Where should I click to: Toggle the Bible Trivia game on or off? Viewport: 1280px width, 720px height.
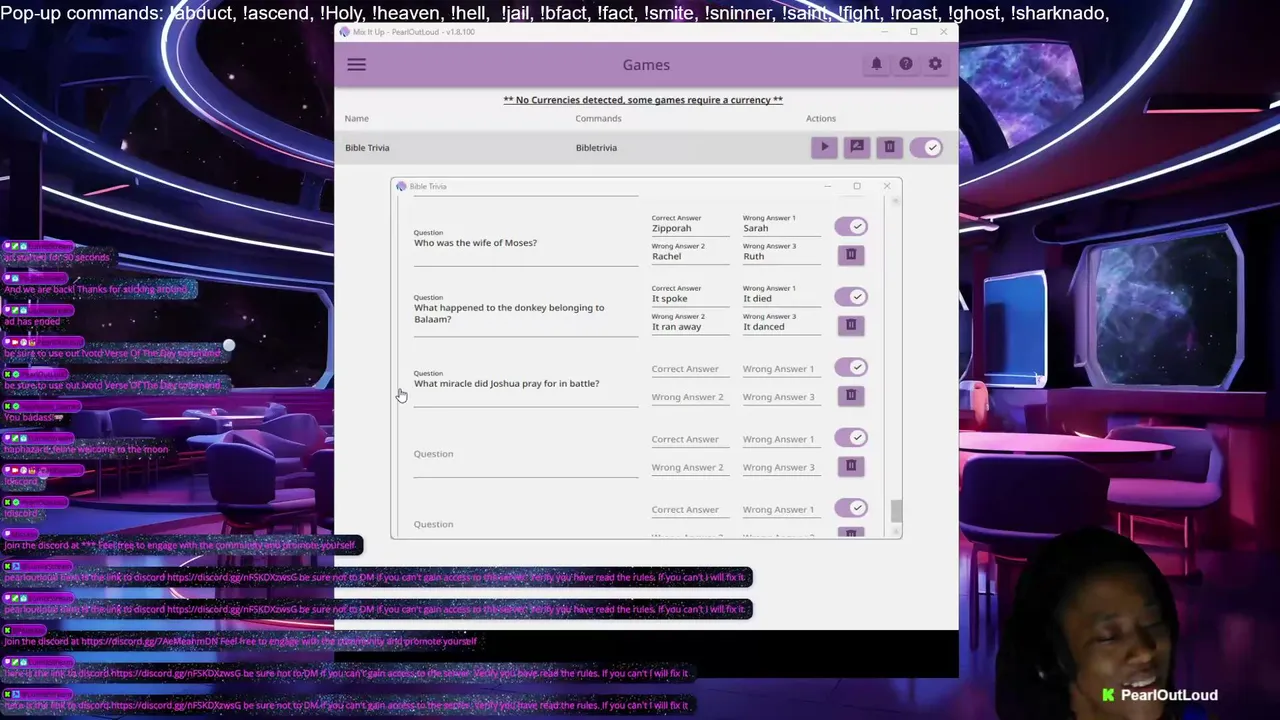pyautogui.click(x=926, y=147)
